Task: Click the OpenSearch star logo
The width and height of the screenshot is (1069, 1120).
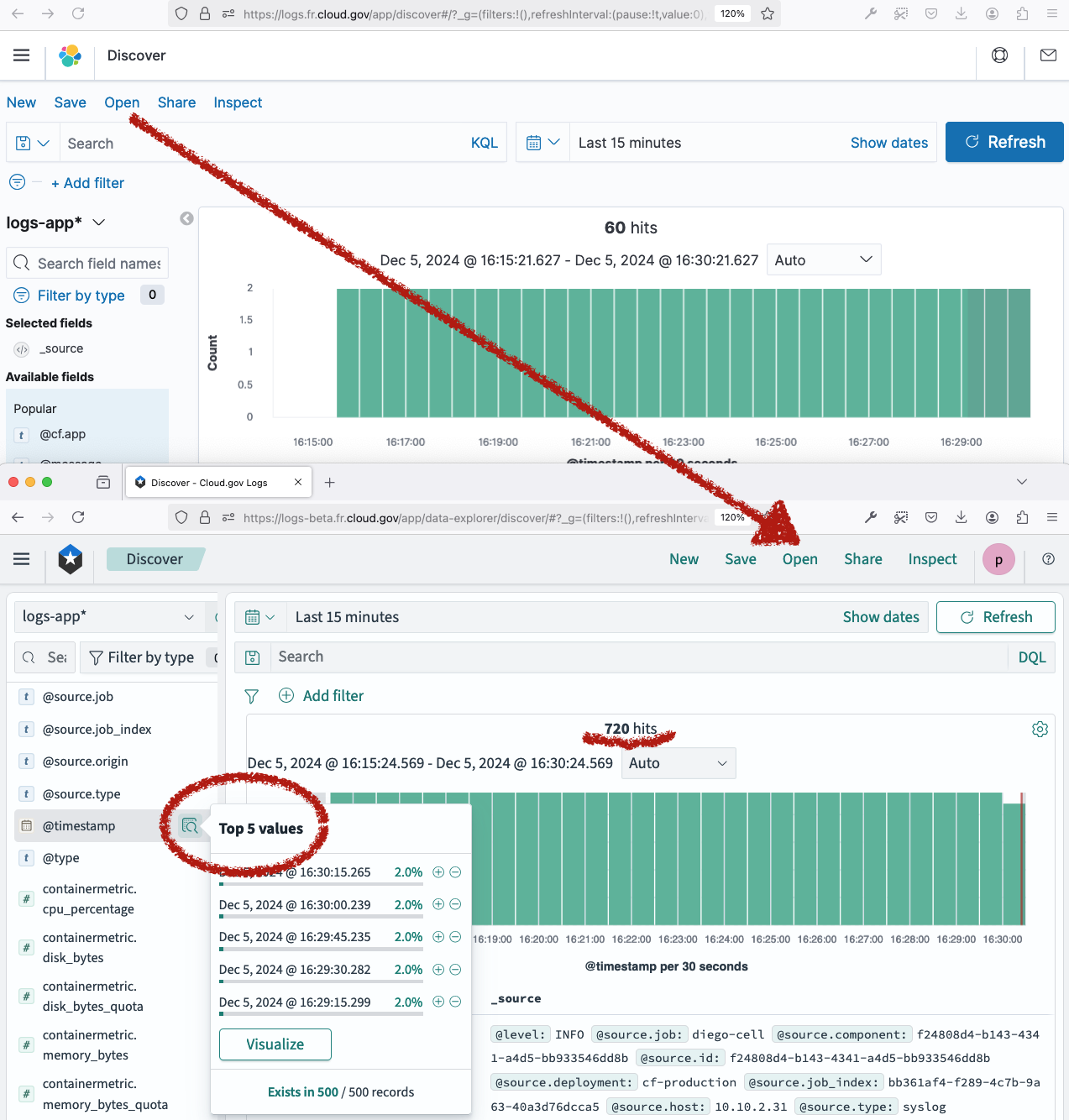Action: tap(71, 559)
